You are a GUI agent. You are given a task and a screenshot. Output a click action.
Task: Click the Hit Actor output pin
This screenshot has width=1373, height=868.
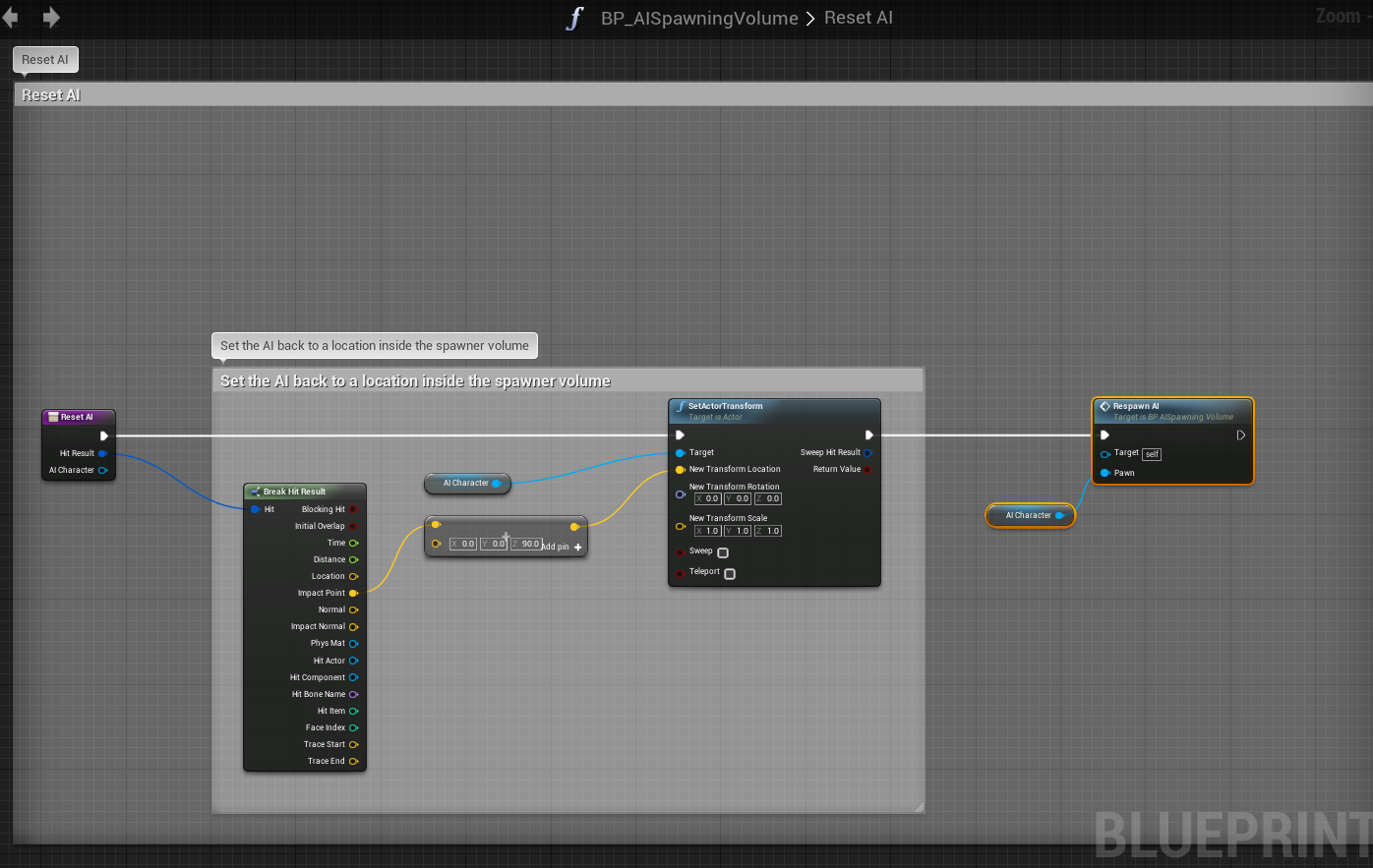pos(353,661)
